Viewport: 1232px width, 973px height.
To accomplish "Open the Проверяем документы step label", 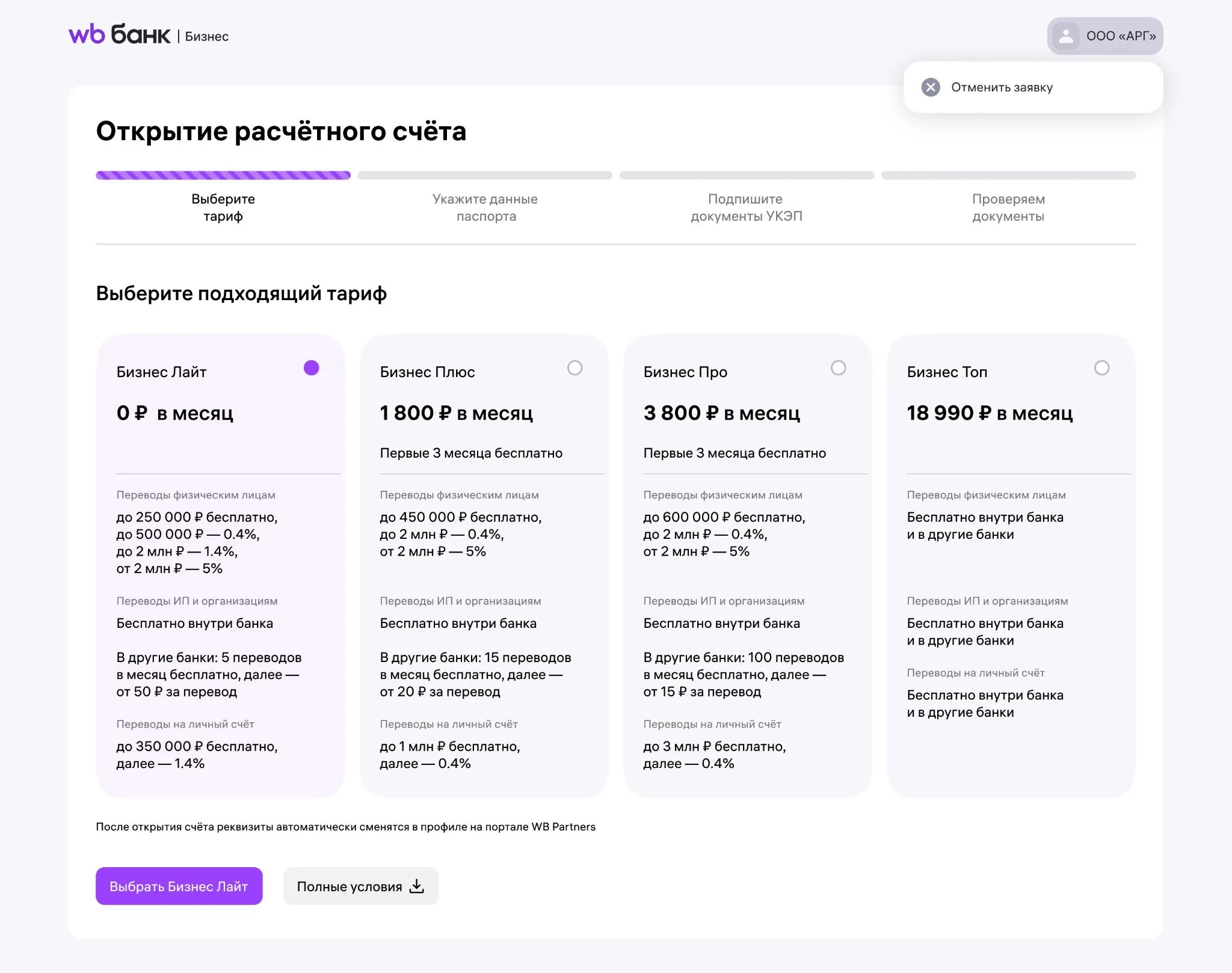I will [1008, 207].
